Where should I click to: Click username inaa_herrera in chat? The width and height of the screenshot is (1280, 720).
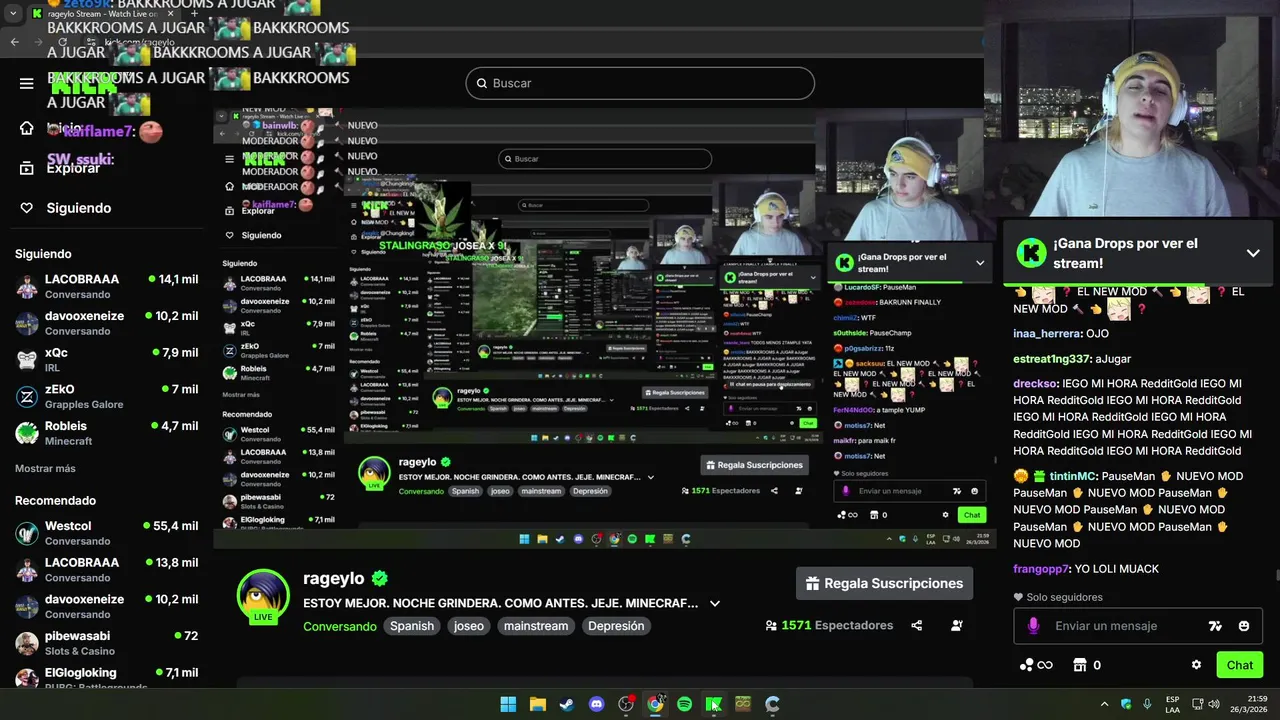(1047, 334)
